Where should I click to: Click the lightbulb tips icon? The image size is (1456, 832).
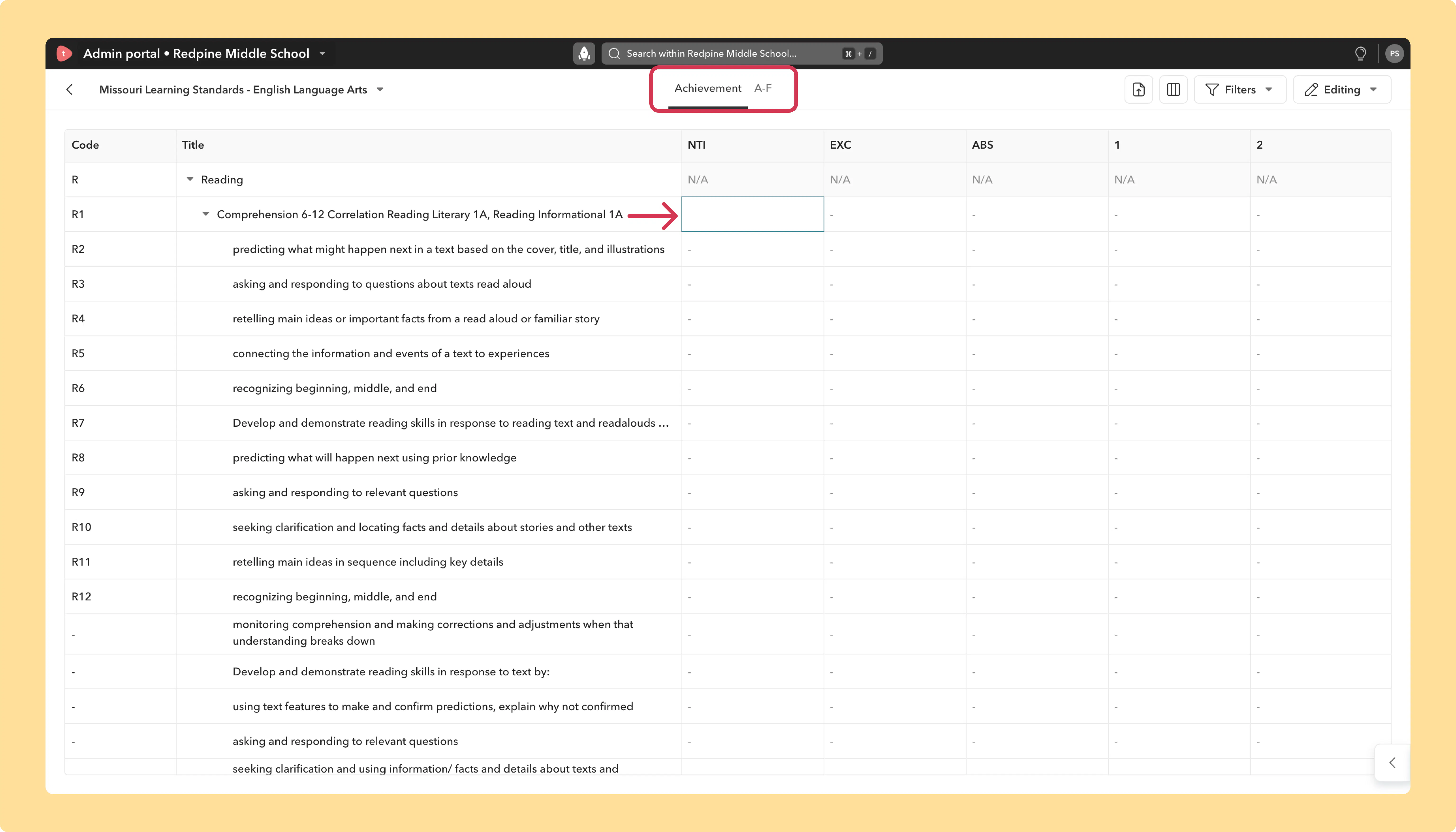1360,54
